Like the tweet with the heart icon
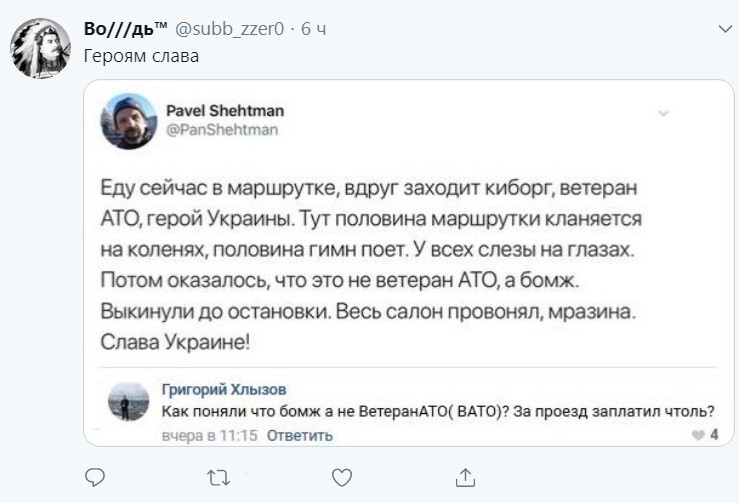The height and width of the screenshot is (503, 739). (340, 475)
